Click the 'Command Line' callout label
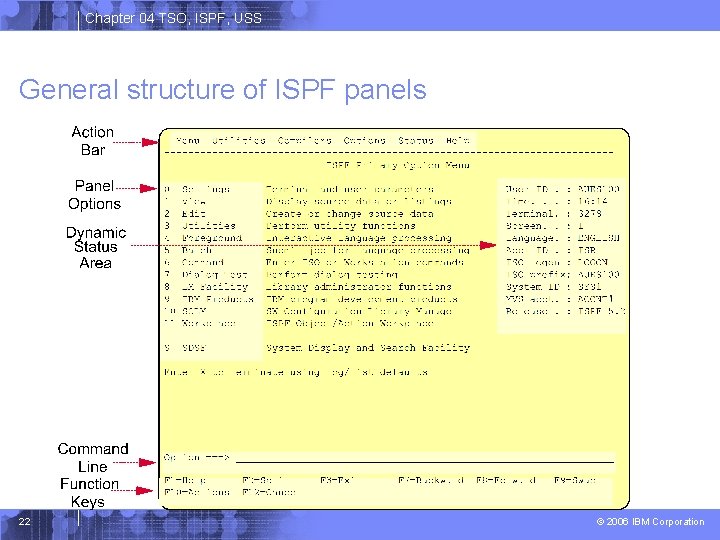Viewport: 720px width, 540px height. [93, 458]
